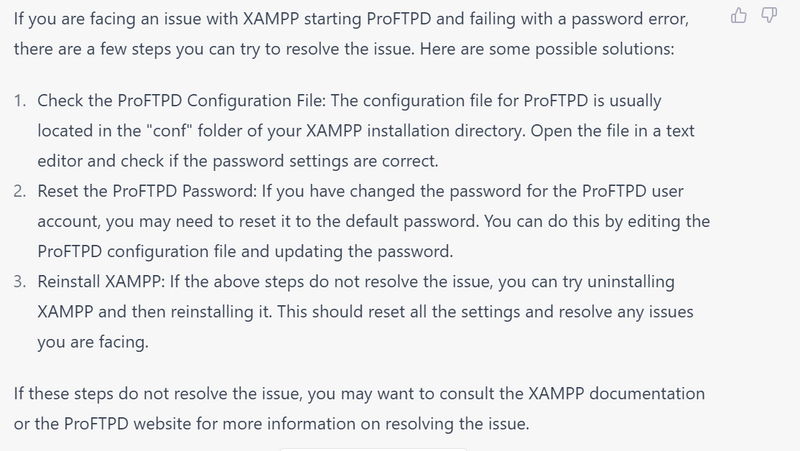The width and height of the screenshot is (800, 451).
Task: Click the text "Reinstall XAMPP" heading
Action: (x=101, y=281)
